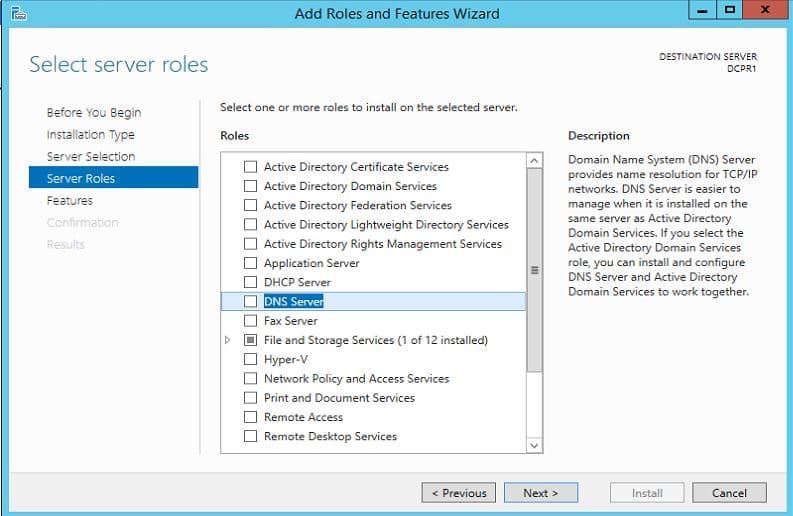Minimize the wizard window

point(702,10)
